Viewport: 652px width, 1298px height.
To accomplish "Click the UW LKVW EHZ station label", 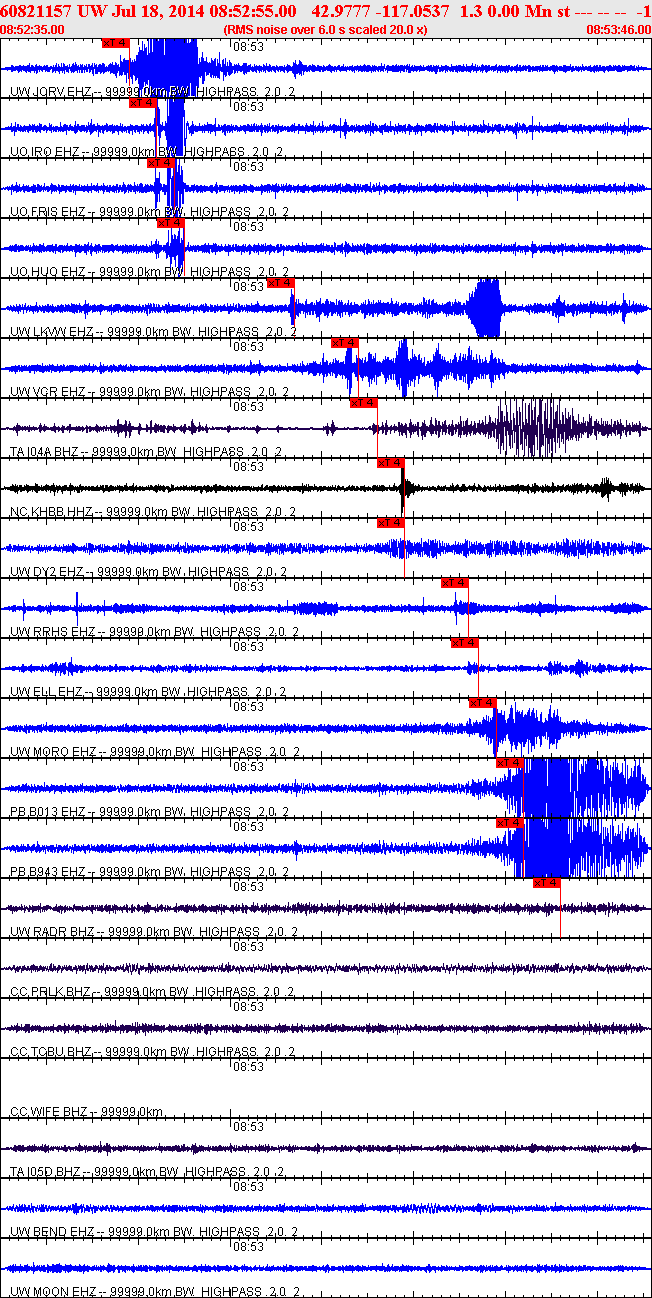I will pyautogui.click(x=153, y=331).
